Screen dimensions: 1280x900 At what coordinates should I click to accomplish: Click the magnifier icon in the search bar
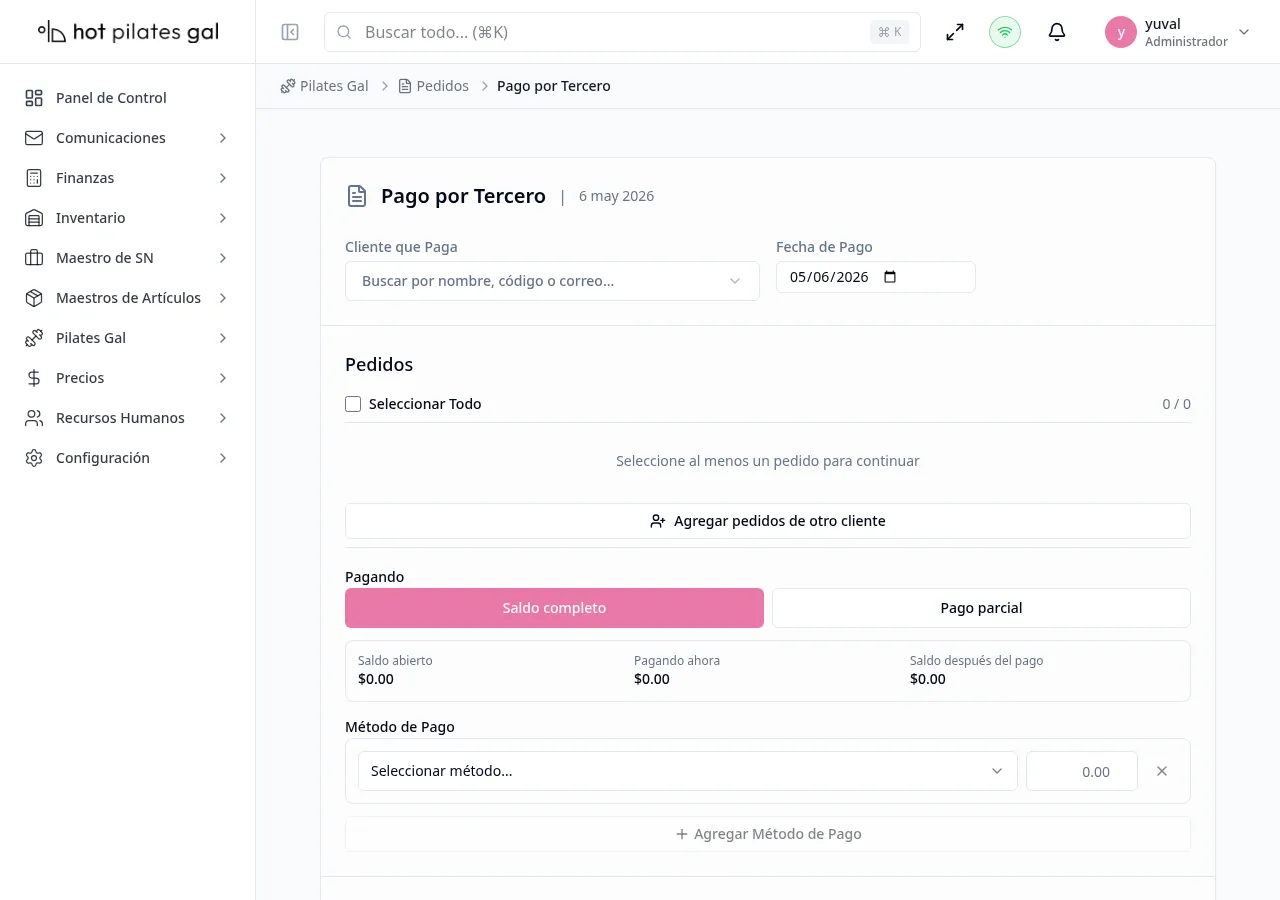pyautogui.click(x=344, y=32)
